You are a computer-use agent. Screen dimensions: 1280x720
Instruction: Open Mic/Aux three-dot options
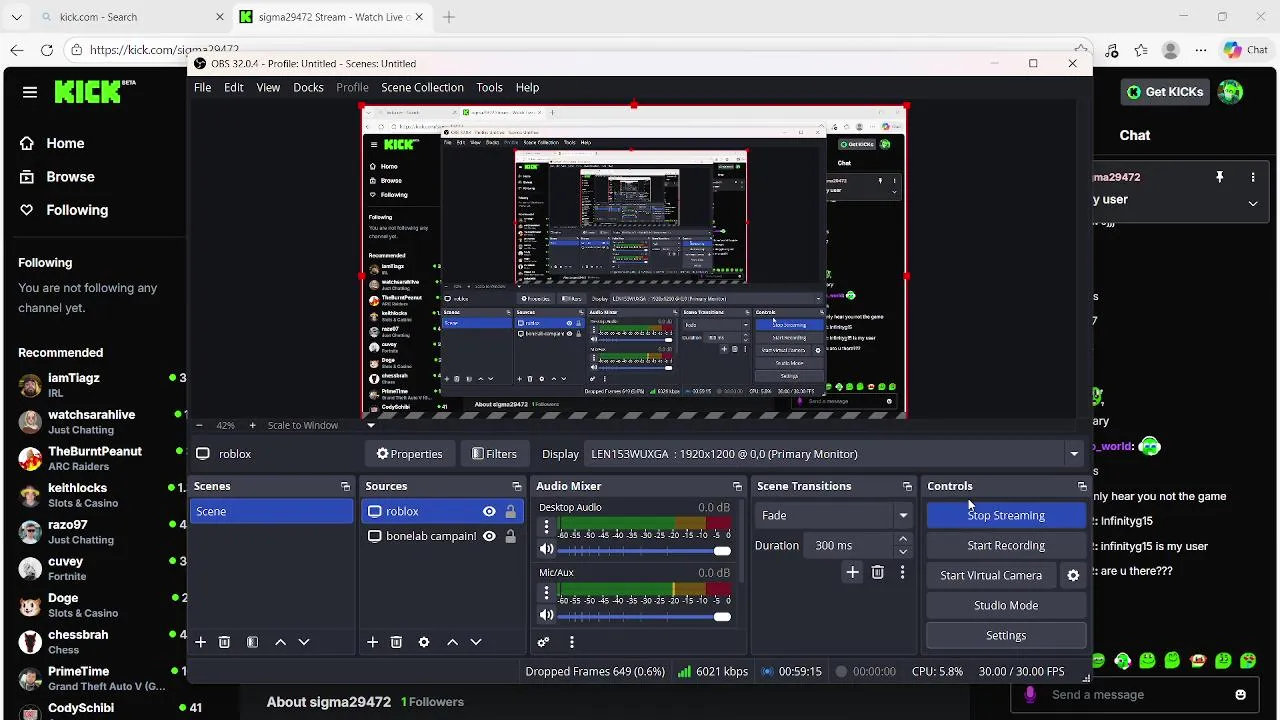(x=546, y=592)
